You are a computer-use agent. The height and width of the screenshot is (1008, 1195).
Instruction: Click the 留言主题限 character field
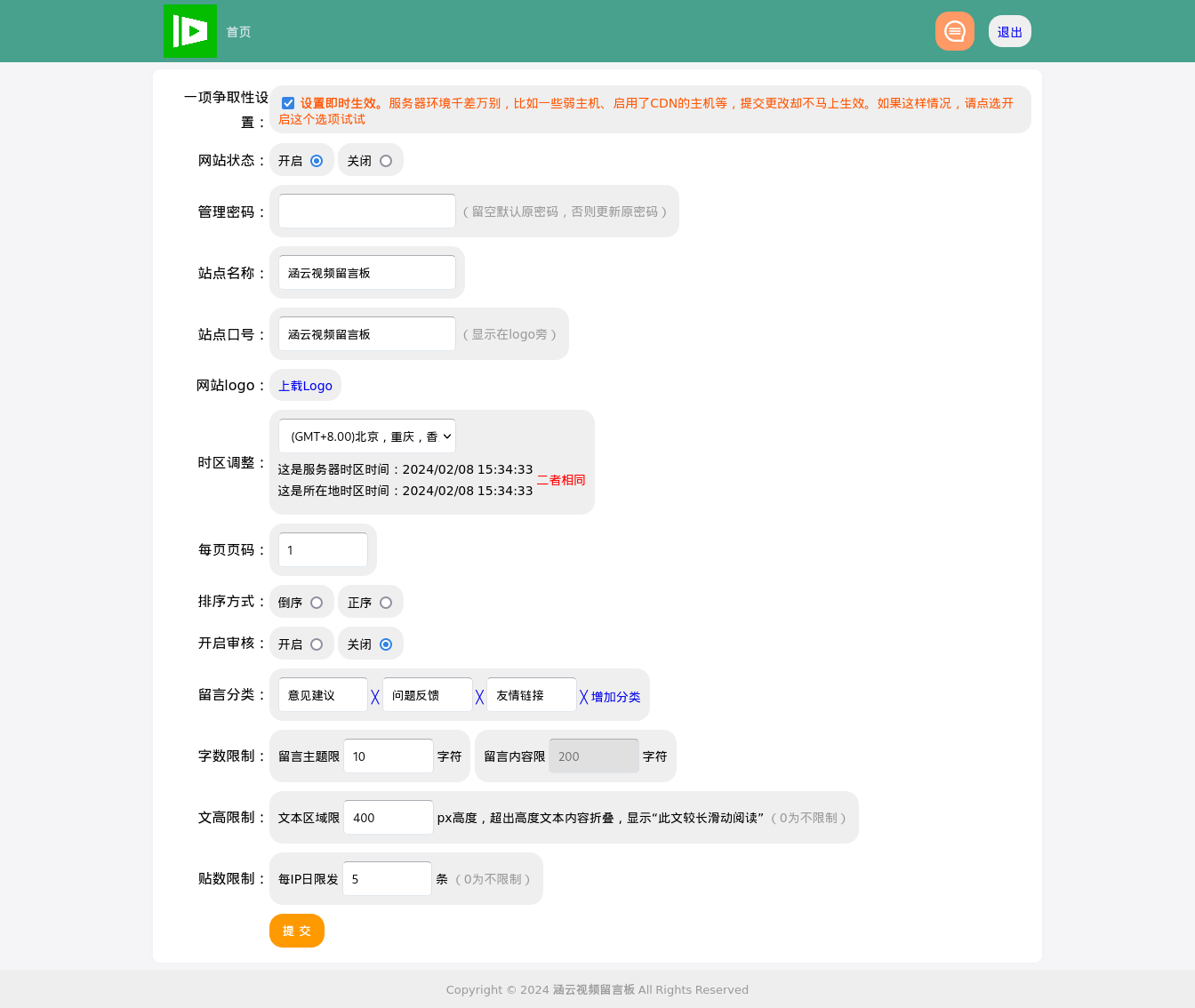[389, 756]
